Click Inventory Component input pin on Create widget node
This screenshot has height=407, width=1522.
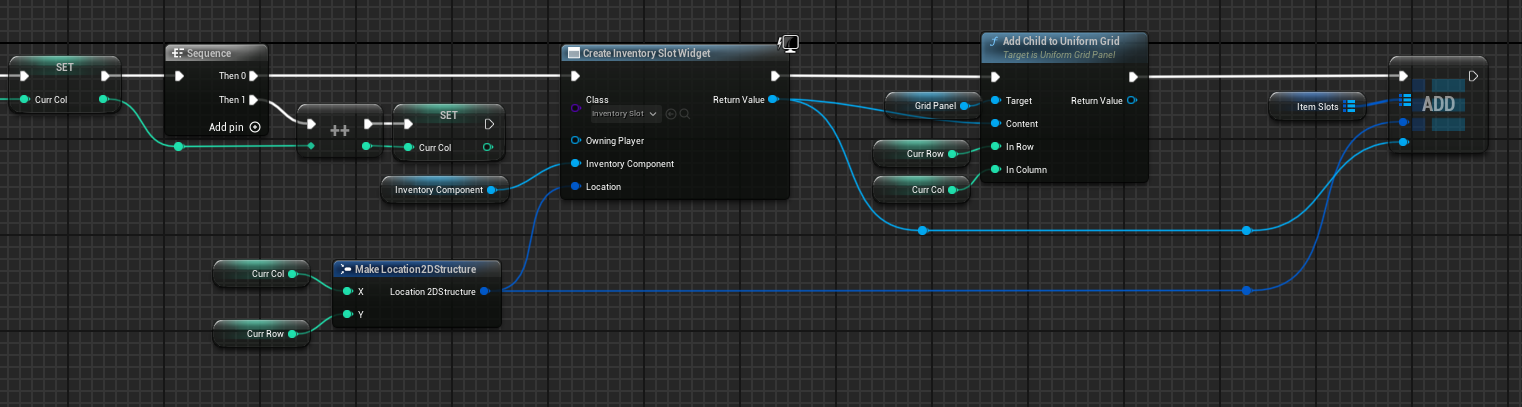tap(575, 164)
